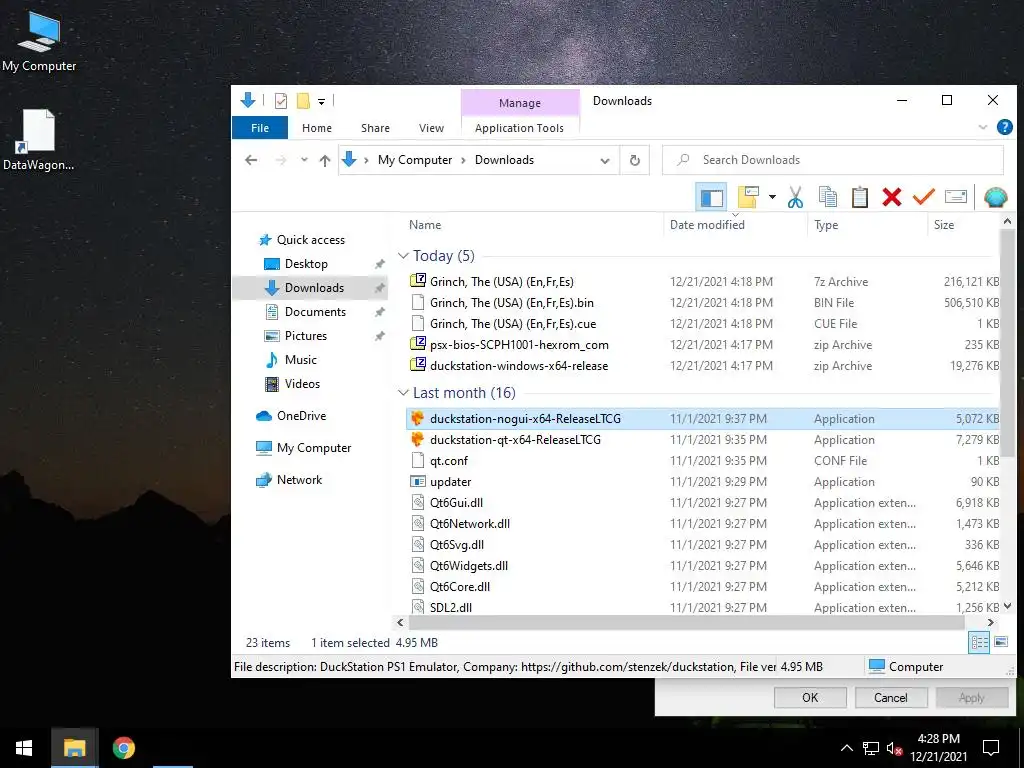Open the Home ribbon tab
The width and height of the screenshot is (1024, 768).
(317, 128)
